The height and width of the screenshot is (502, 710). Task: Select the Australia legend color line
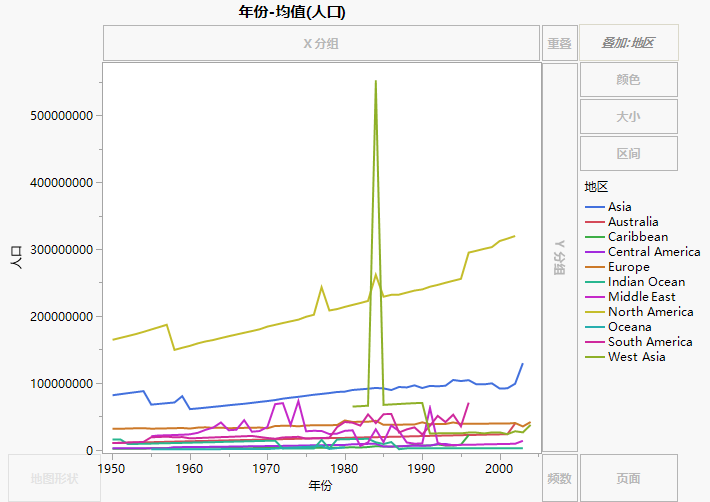[595, 222]
